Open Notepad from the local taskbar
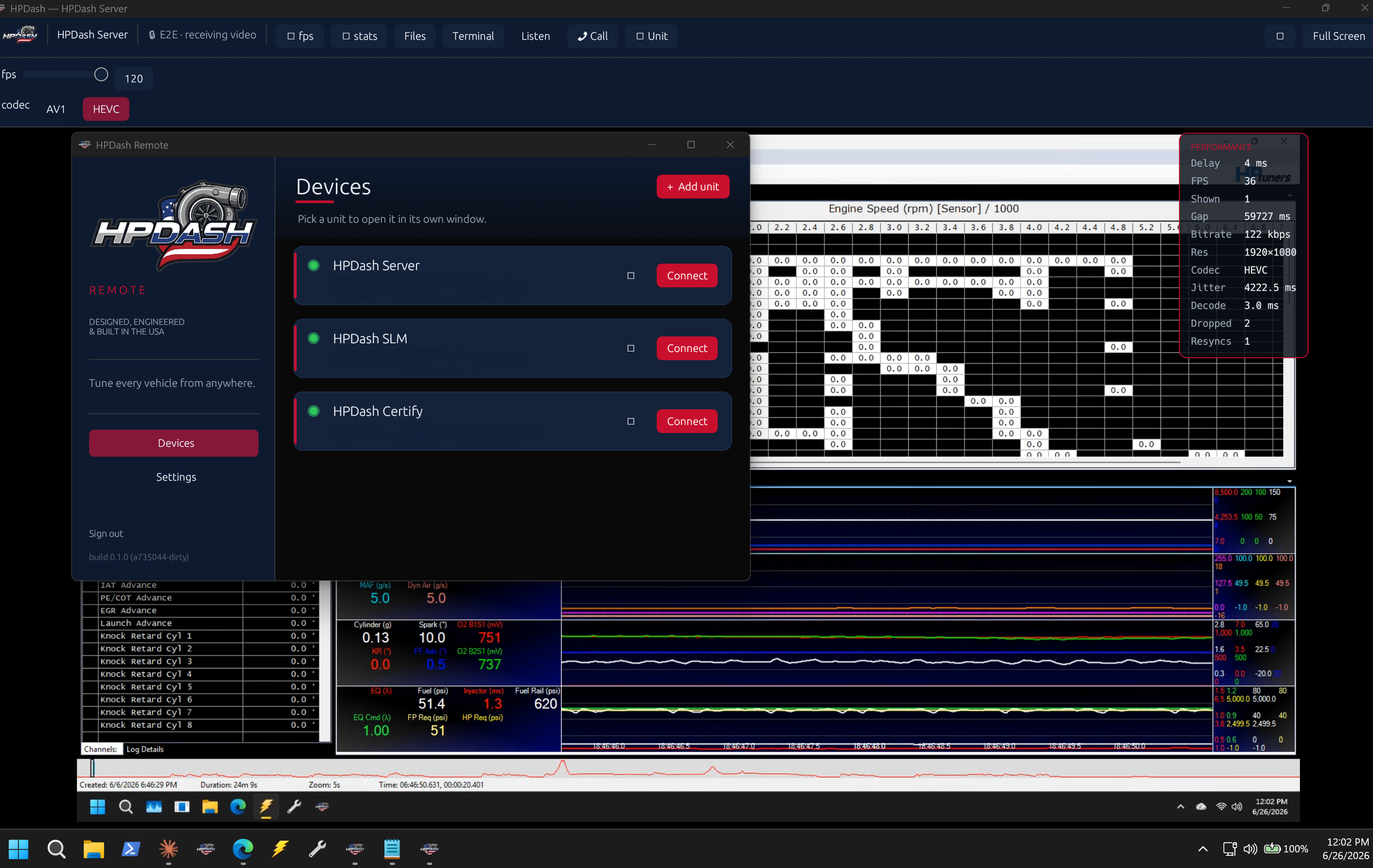Image resolution: width=1373 pixels, height=868 pixels. [392, 849]
